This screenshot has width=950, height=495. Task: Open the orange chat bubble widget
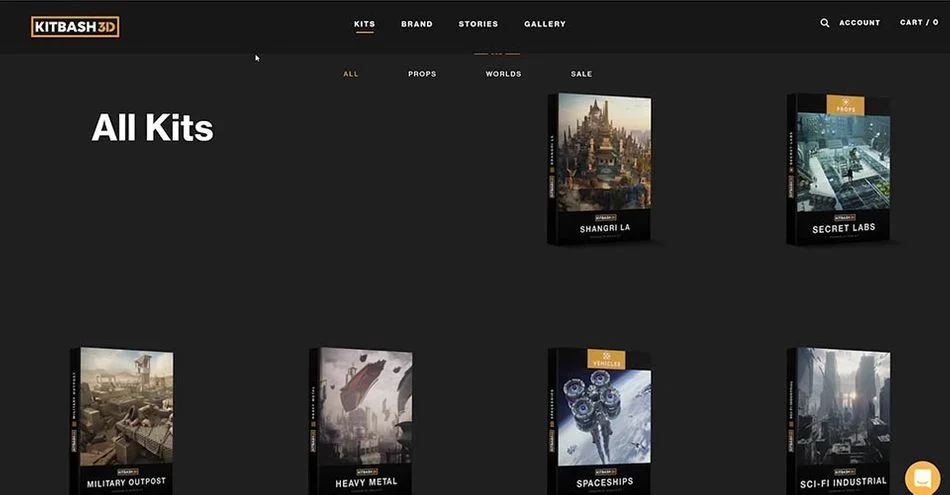923,479
